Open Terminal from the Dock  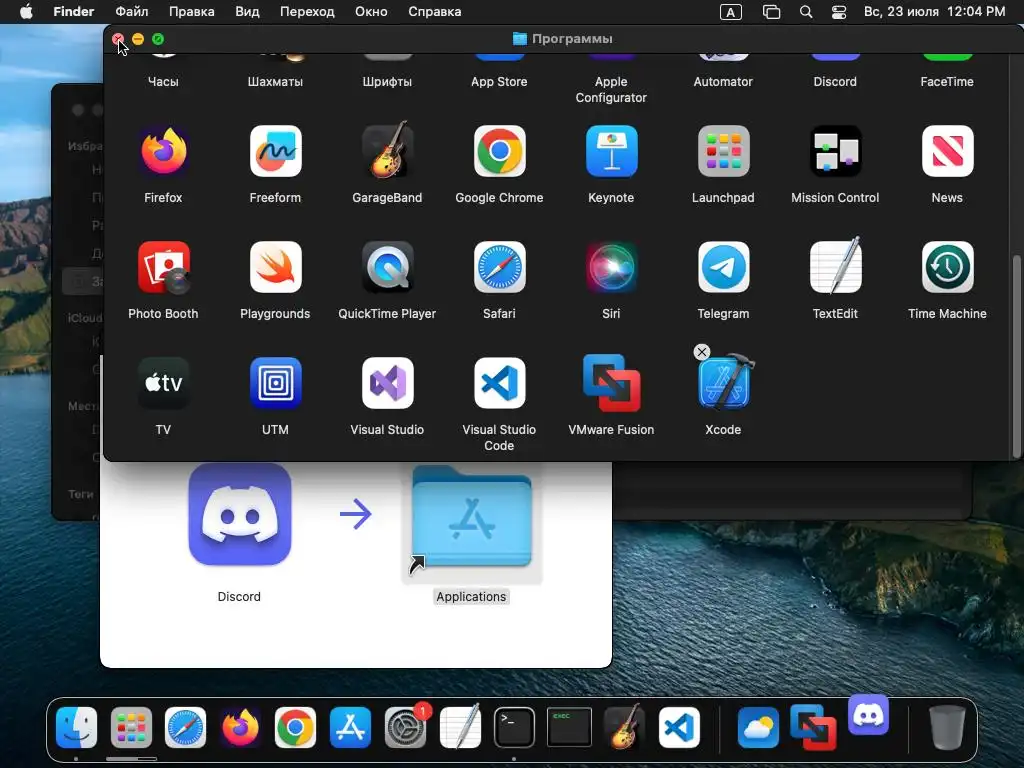coord(515,728)
